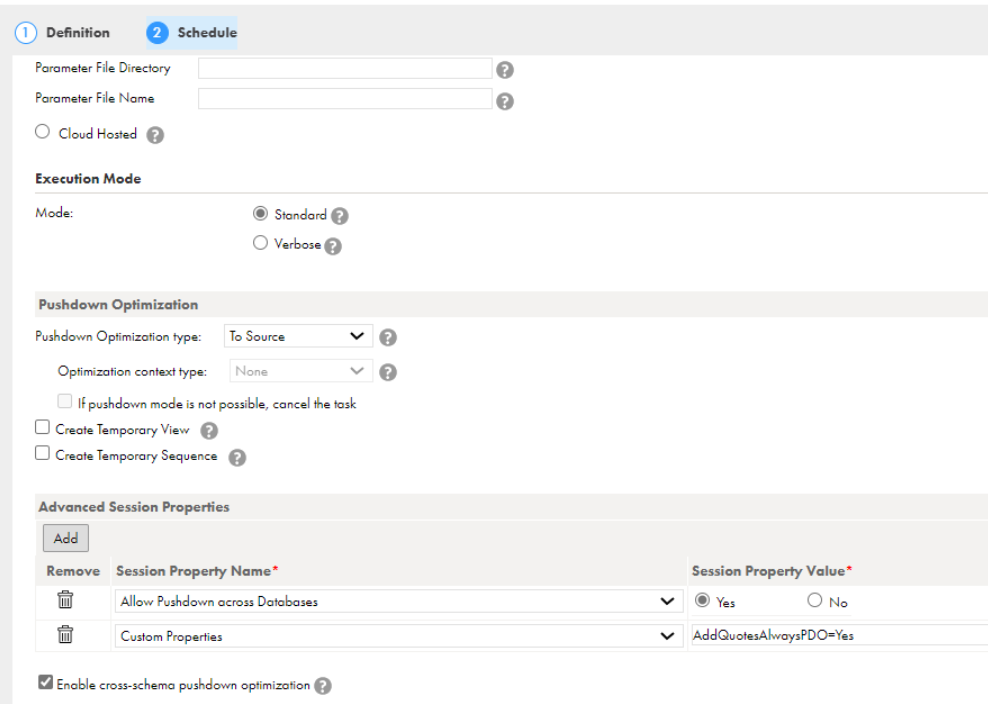This screenshot has width=988, height=704.
Task: Select the Cloud Hosted radio button
Action: coord(42,132)
